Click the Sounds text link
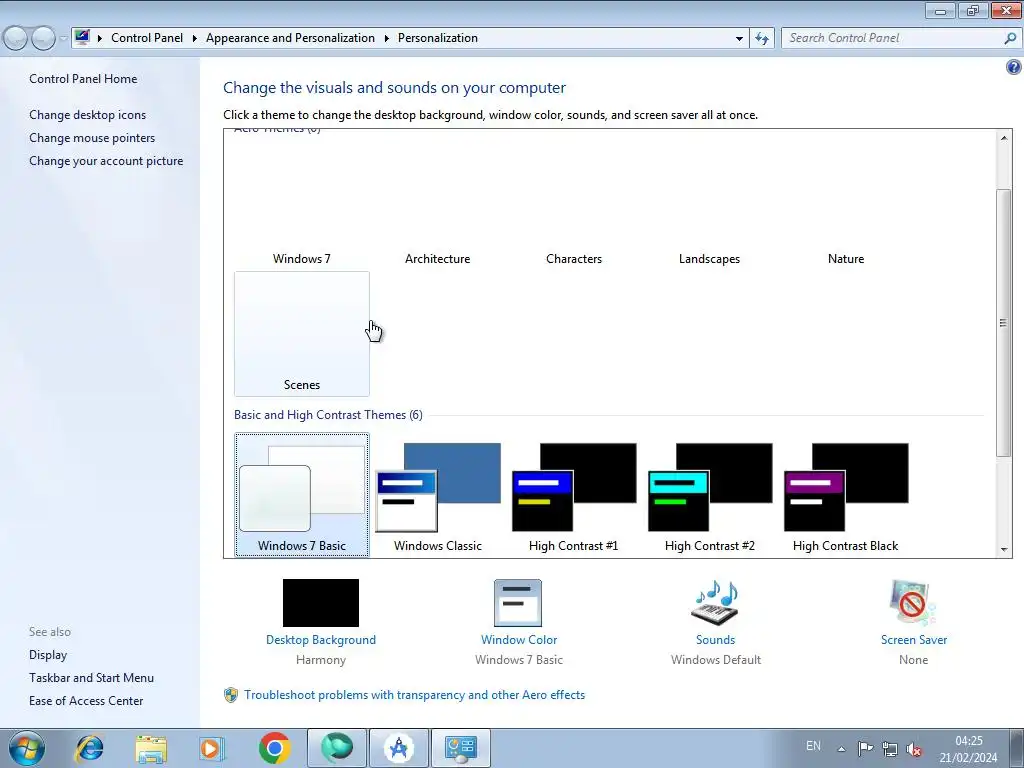 click(715, 640)
